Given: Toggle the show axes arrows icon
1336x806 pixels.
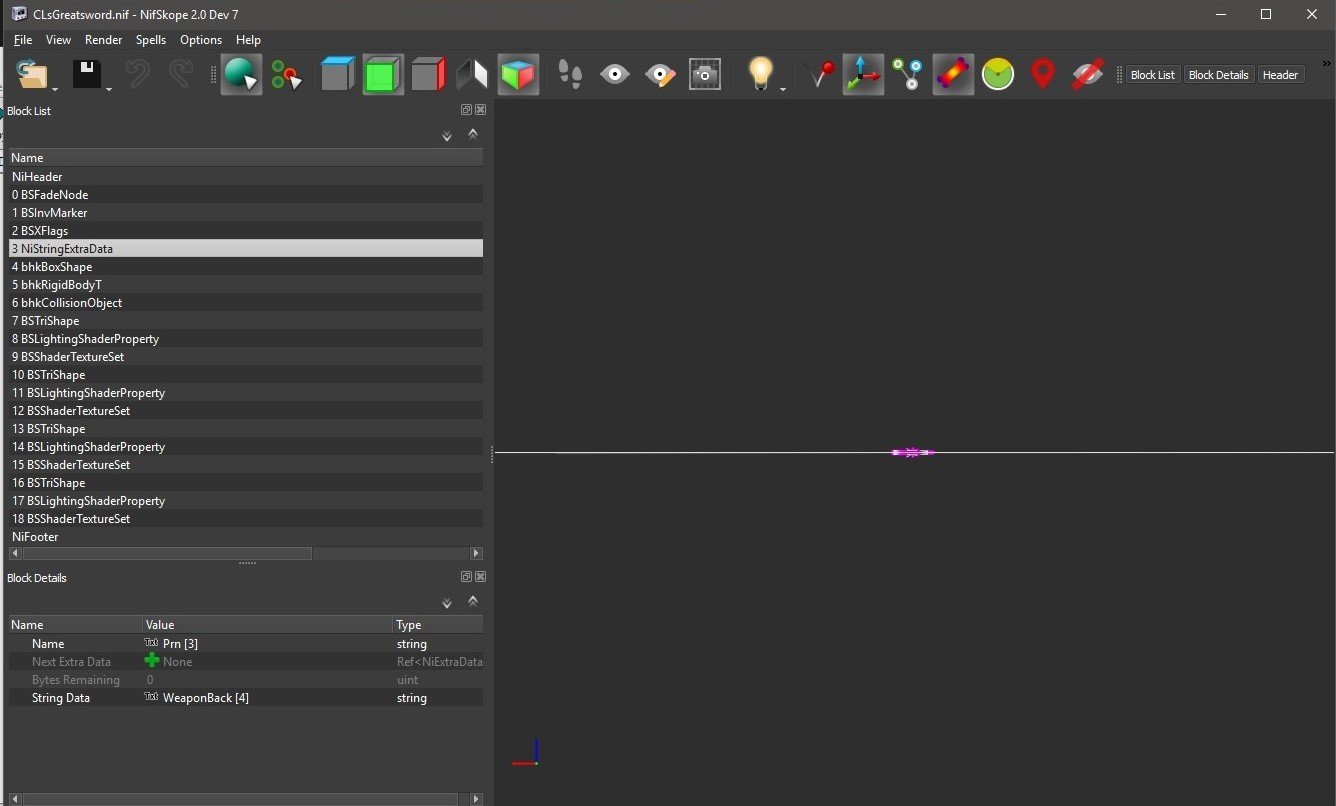Looking at the screenshot, I should [863, 75].
